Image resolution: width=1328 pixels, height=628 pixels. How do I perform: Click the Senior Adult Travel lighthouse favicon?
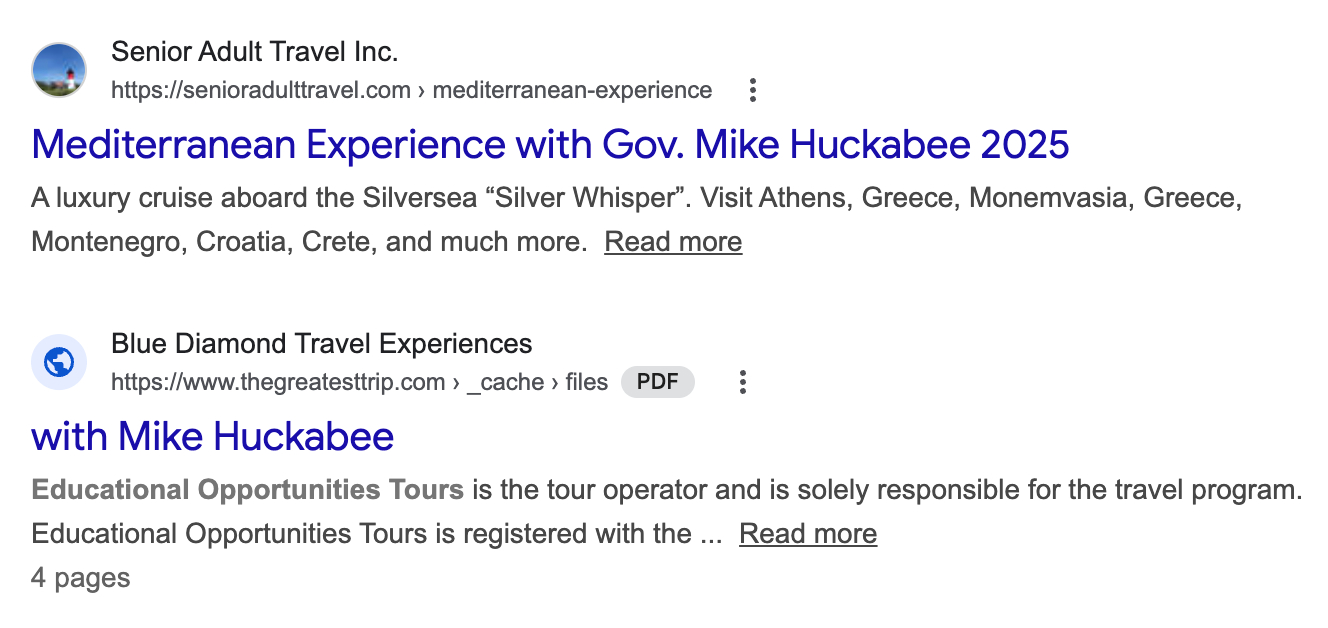[59, 70]
